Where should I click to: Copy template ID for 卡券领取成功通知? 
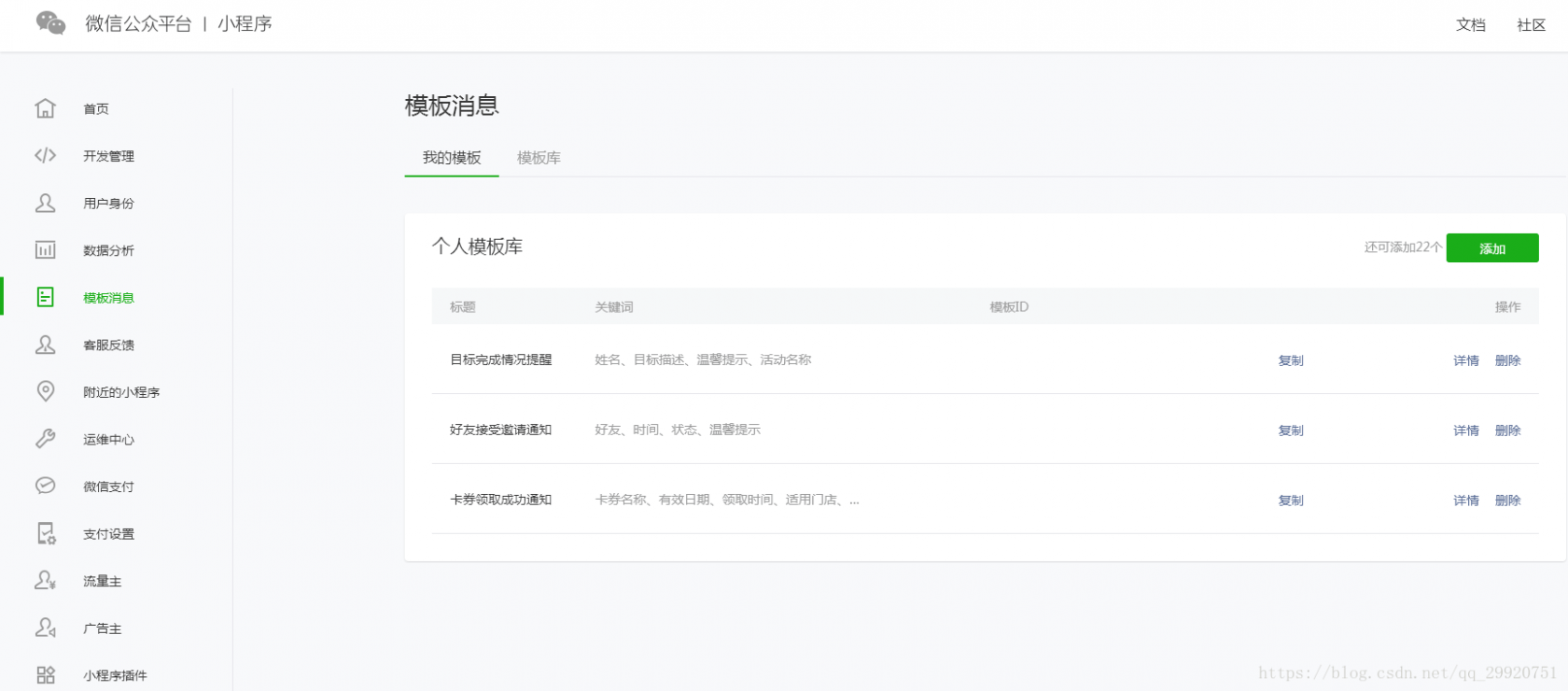1291,501
